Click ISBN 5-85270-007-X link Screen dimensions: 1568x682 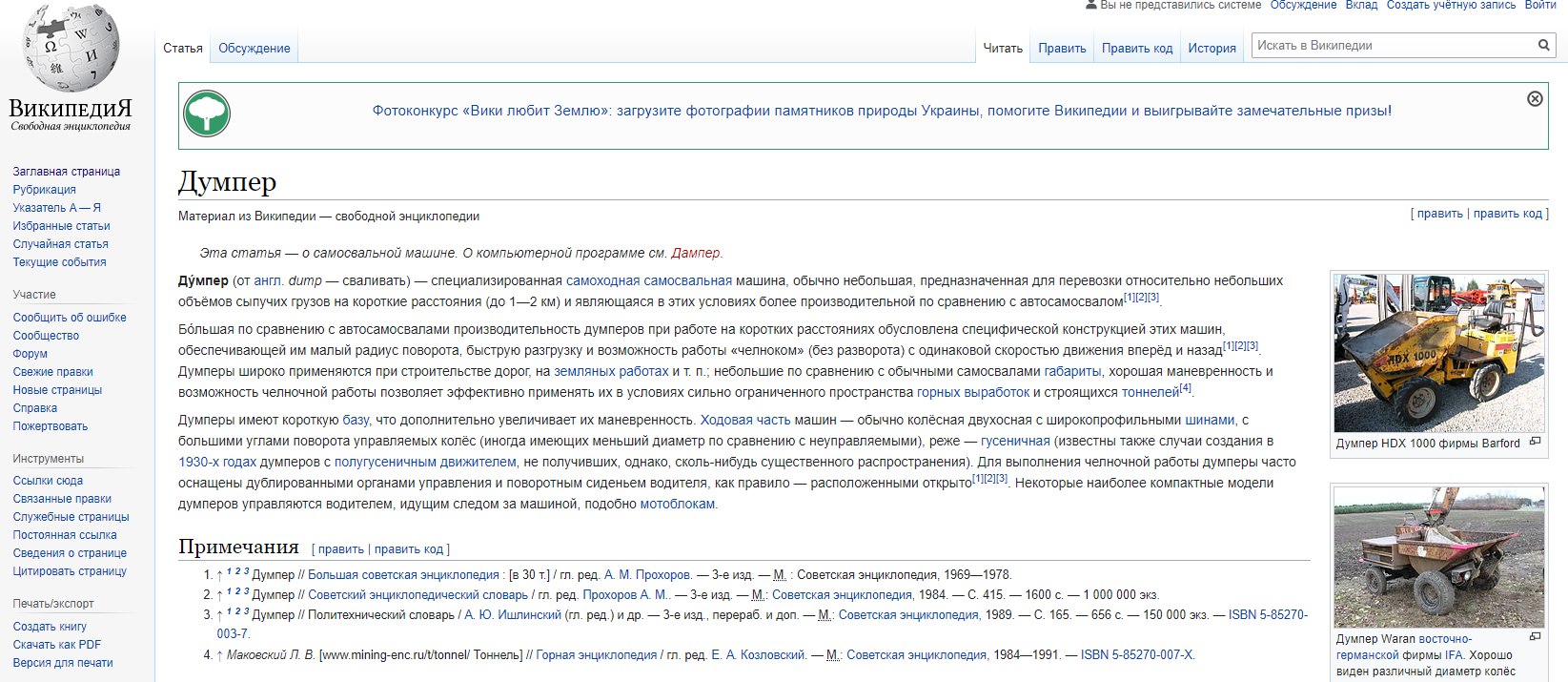coord(1136,655)
